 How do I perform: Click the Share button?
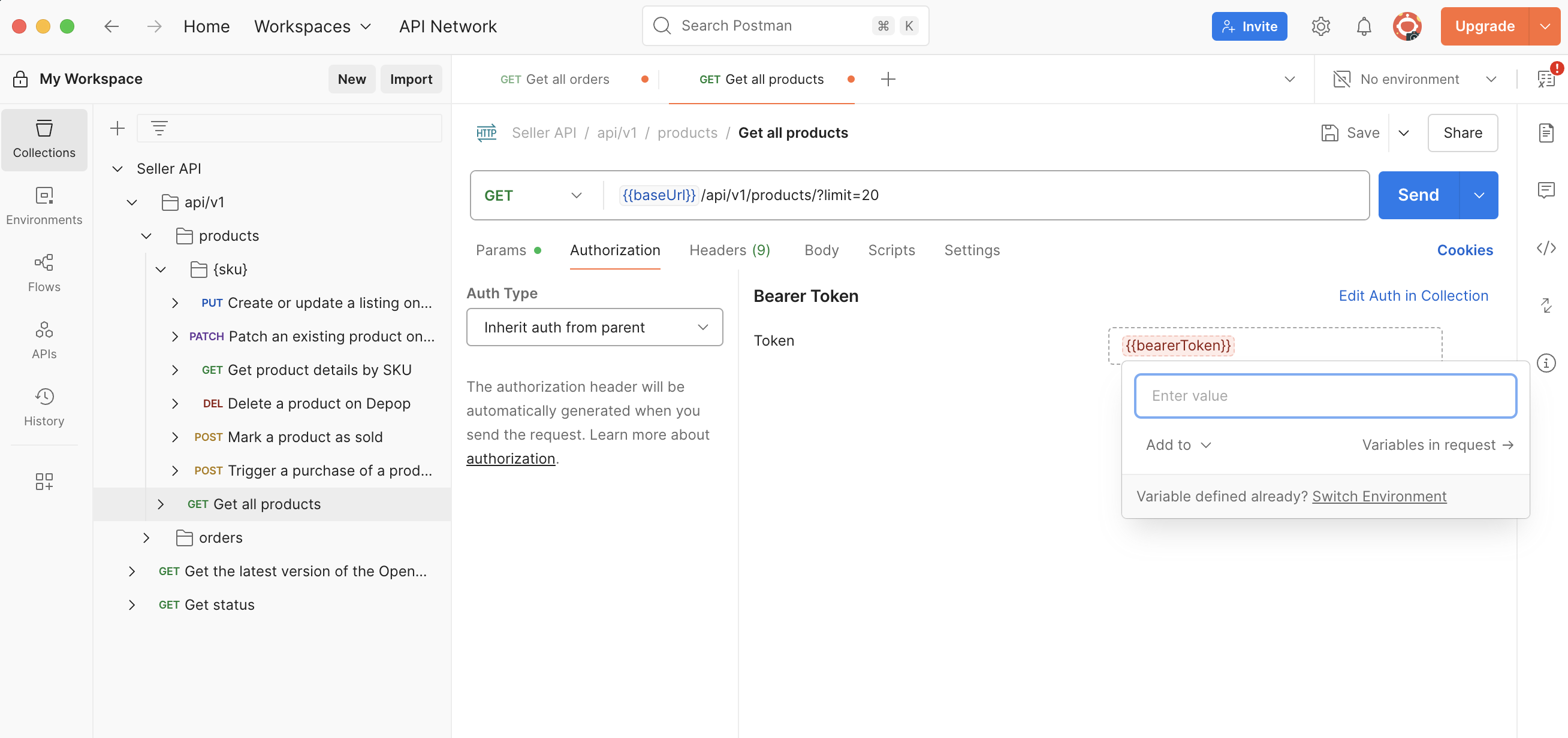[x=1462, y=132]
